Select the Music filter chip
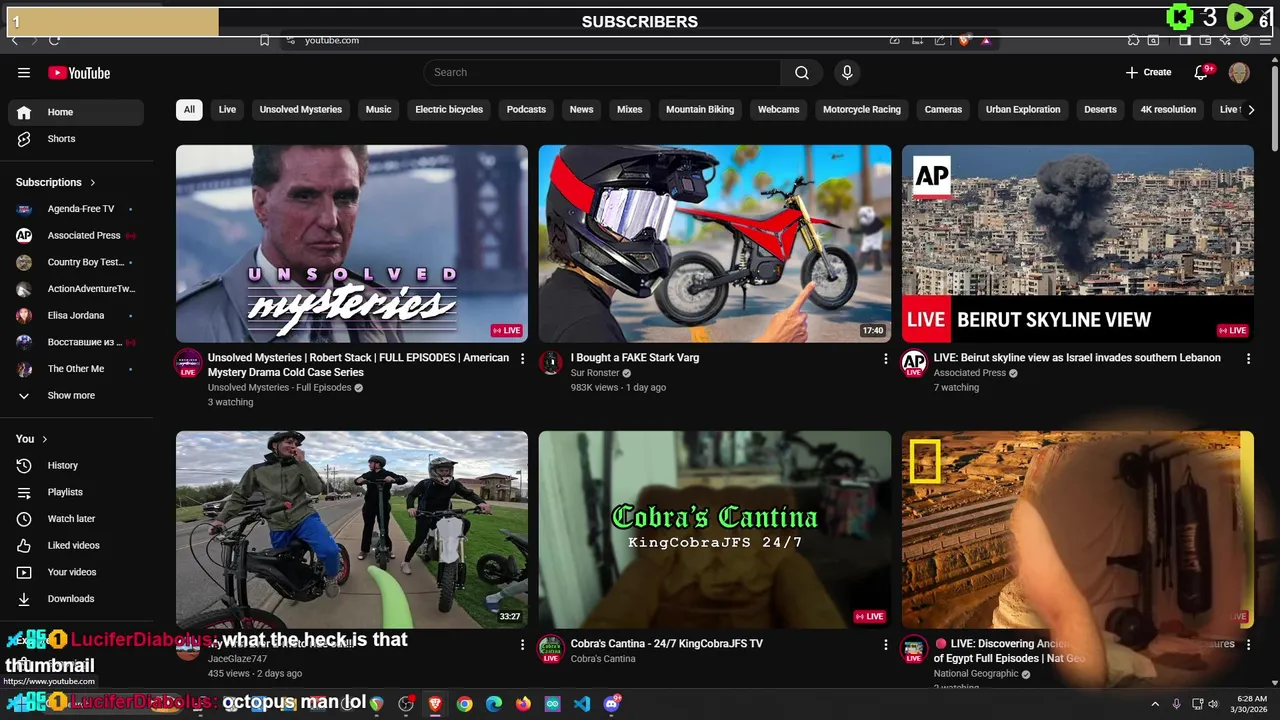1280x720 pixels. pos(378,110)
